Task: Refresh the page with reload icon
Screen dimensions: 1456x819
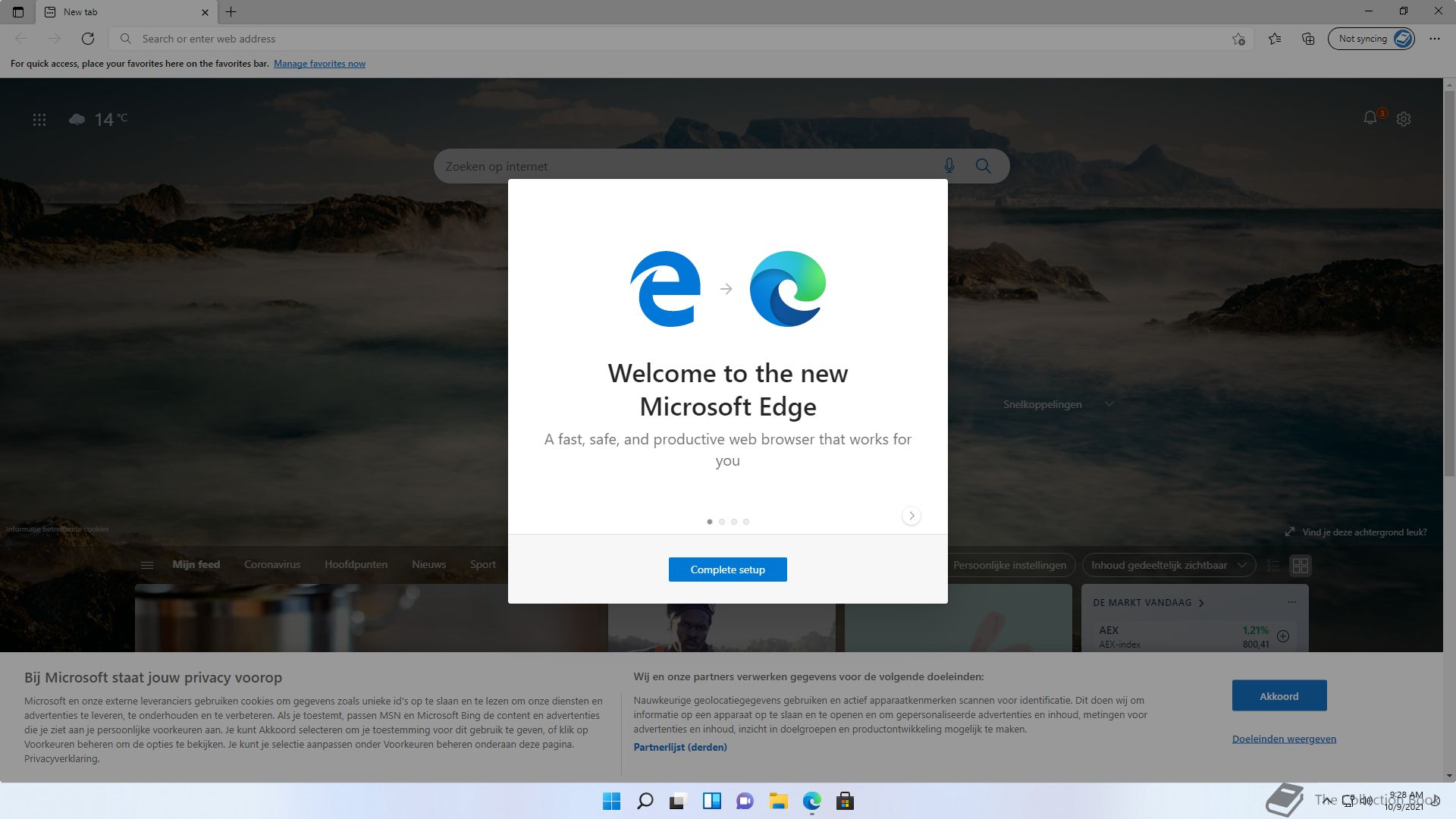Action: point(88,39)
